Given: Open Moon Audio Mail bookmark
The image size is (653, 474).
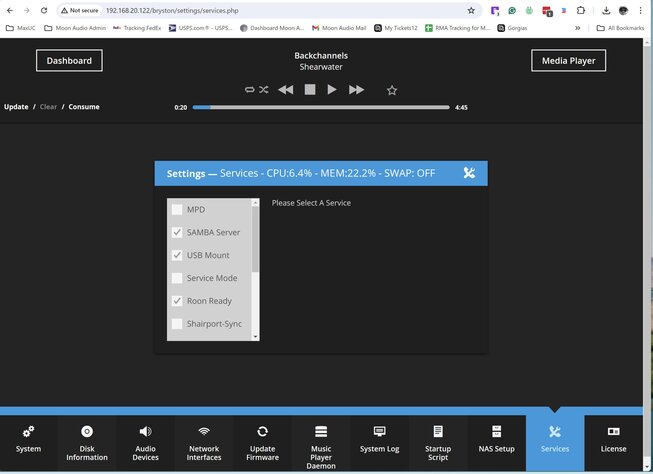Looking at the screenshot, I should pos(339,28).
